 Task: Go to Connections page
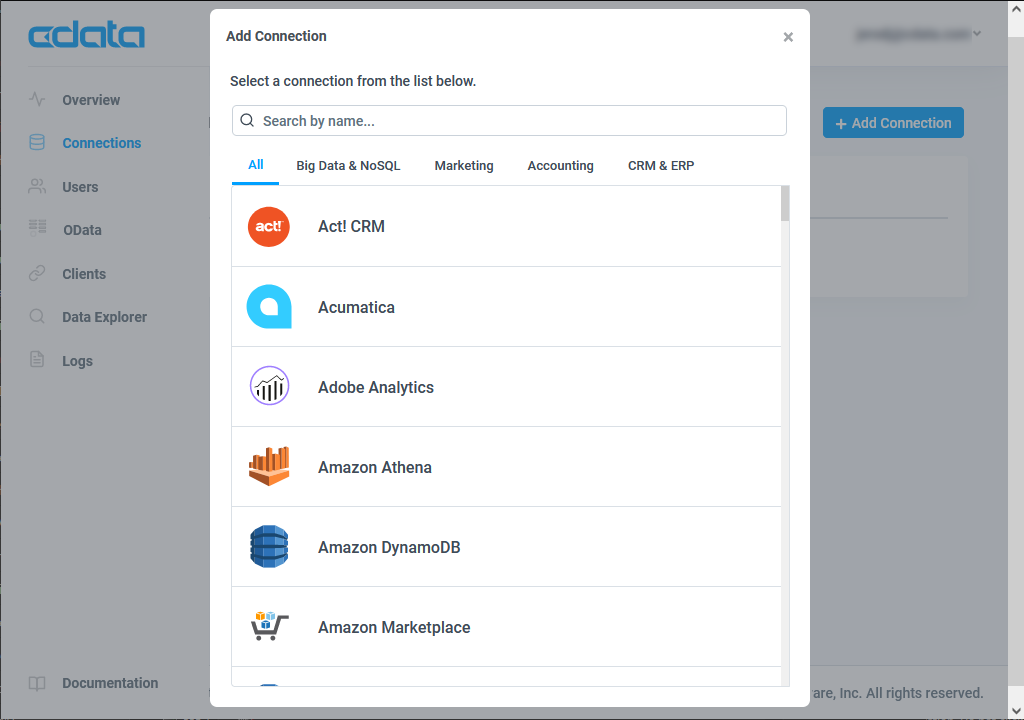[101, 143]
